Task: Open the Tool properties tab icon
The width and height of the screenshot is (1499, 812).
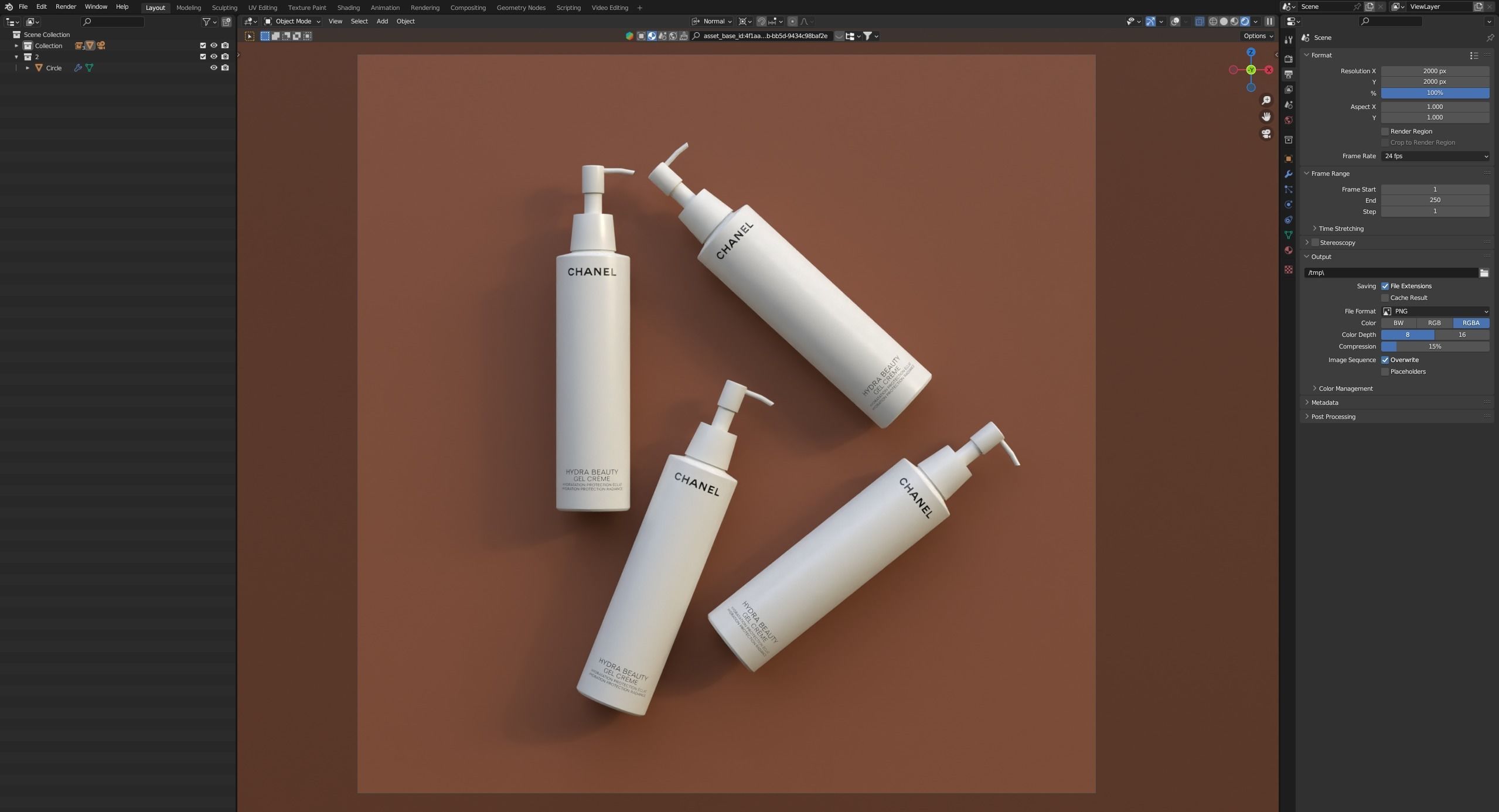Action: point(1288,40)
